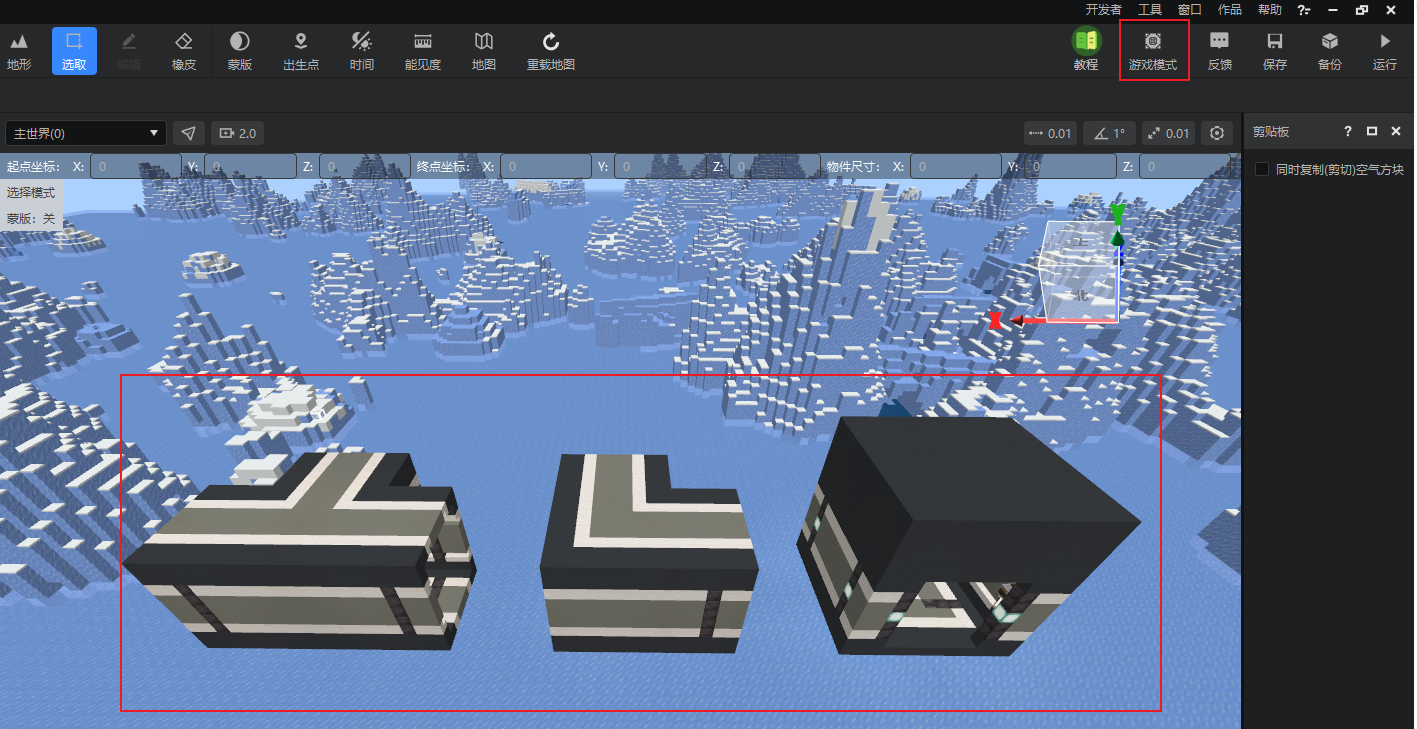Click the 物件尺寸 Y input field
Image resolution: width=1417 pixels, height=729 pixels.
1070,166
